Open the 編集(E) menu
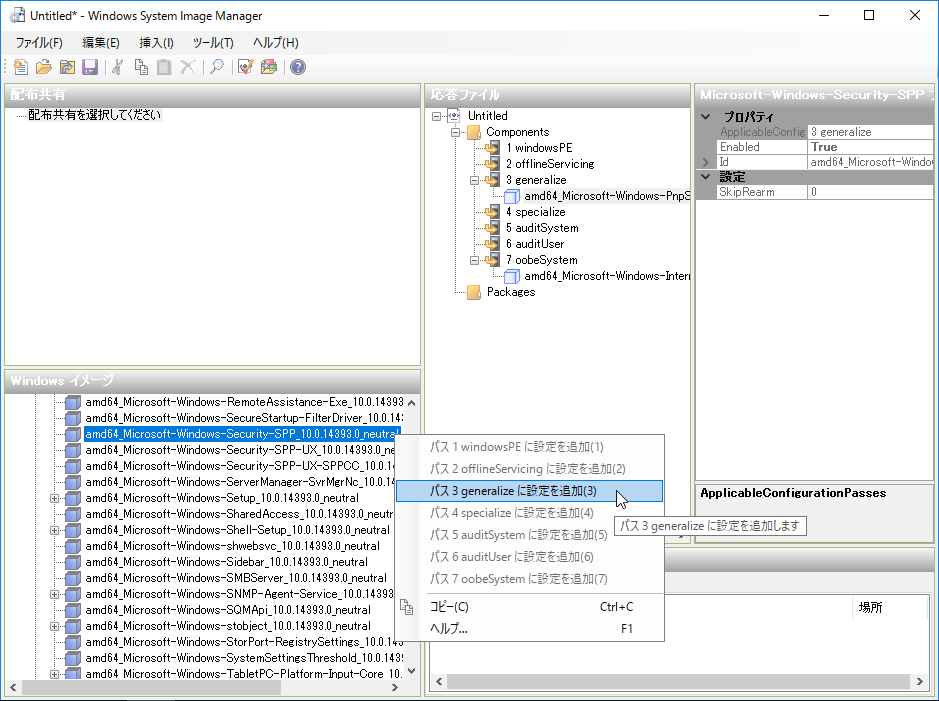939x701 pixels. tap(101, 43)
